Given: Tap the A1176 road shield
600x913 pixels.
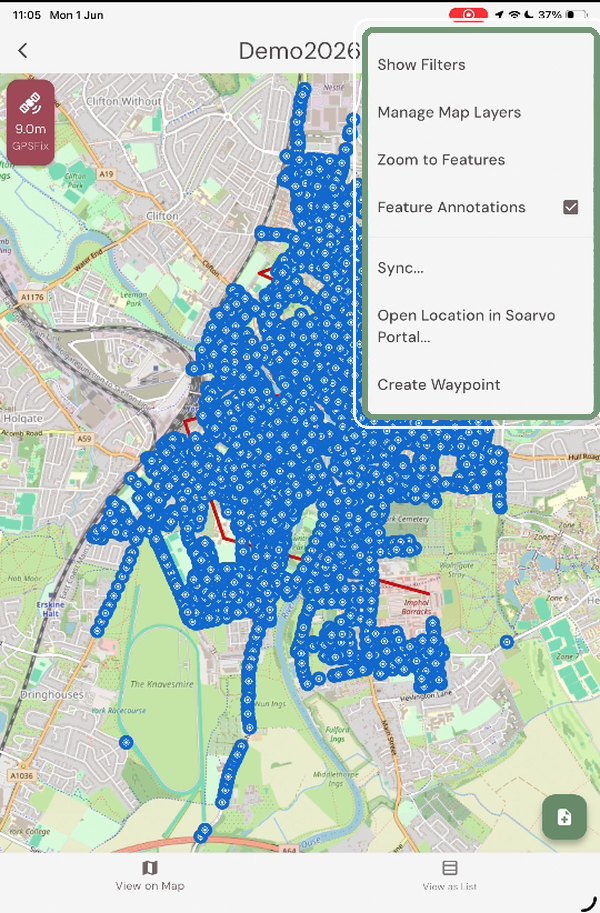Looking at the screenshot, I should pyautogui.click(x=32, y=297).
